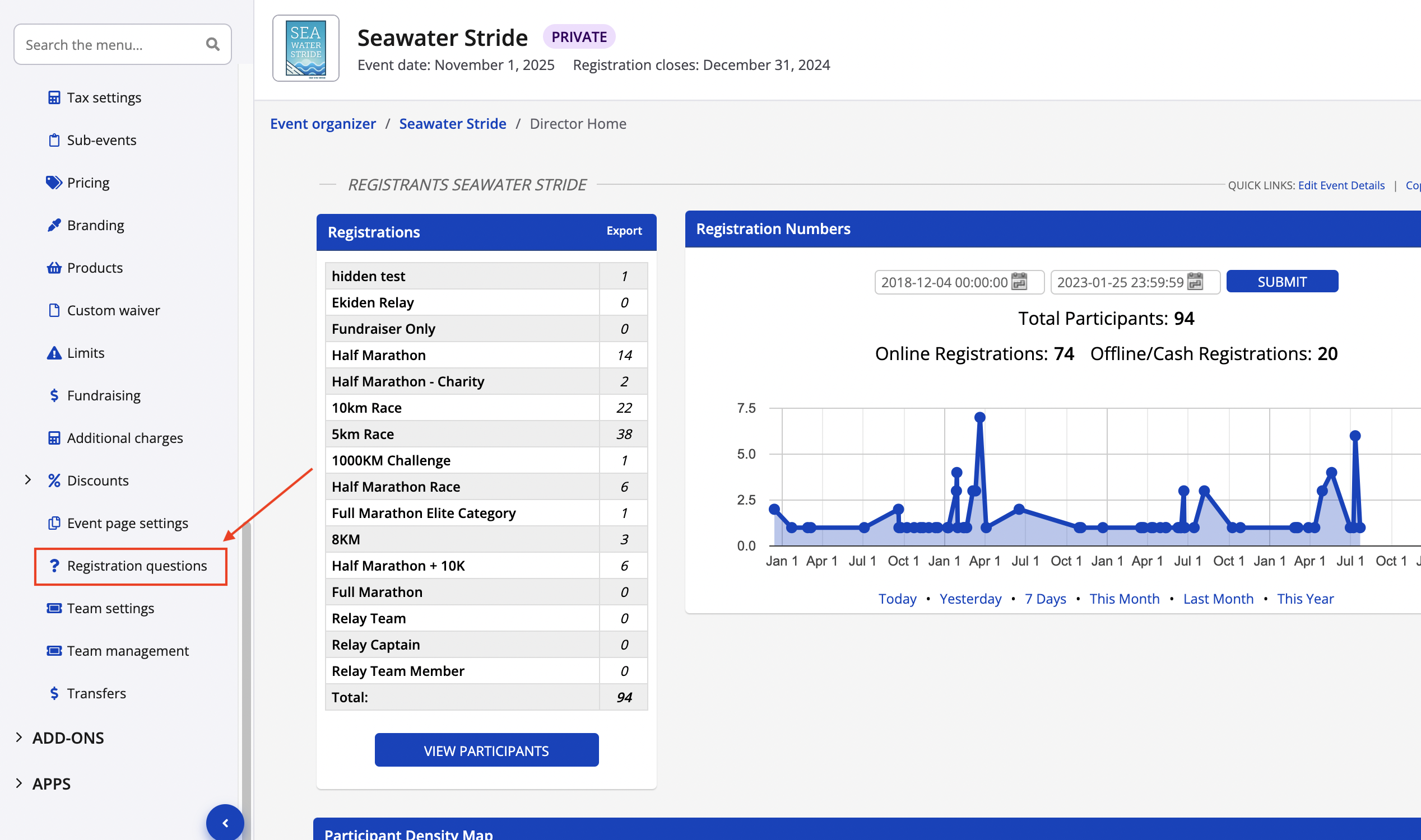1421x840 pixels.
Task: Expand the Discounts submenu chevron
Action: (28, 480)
